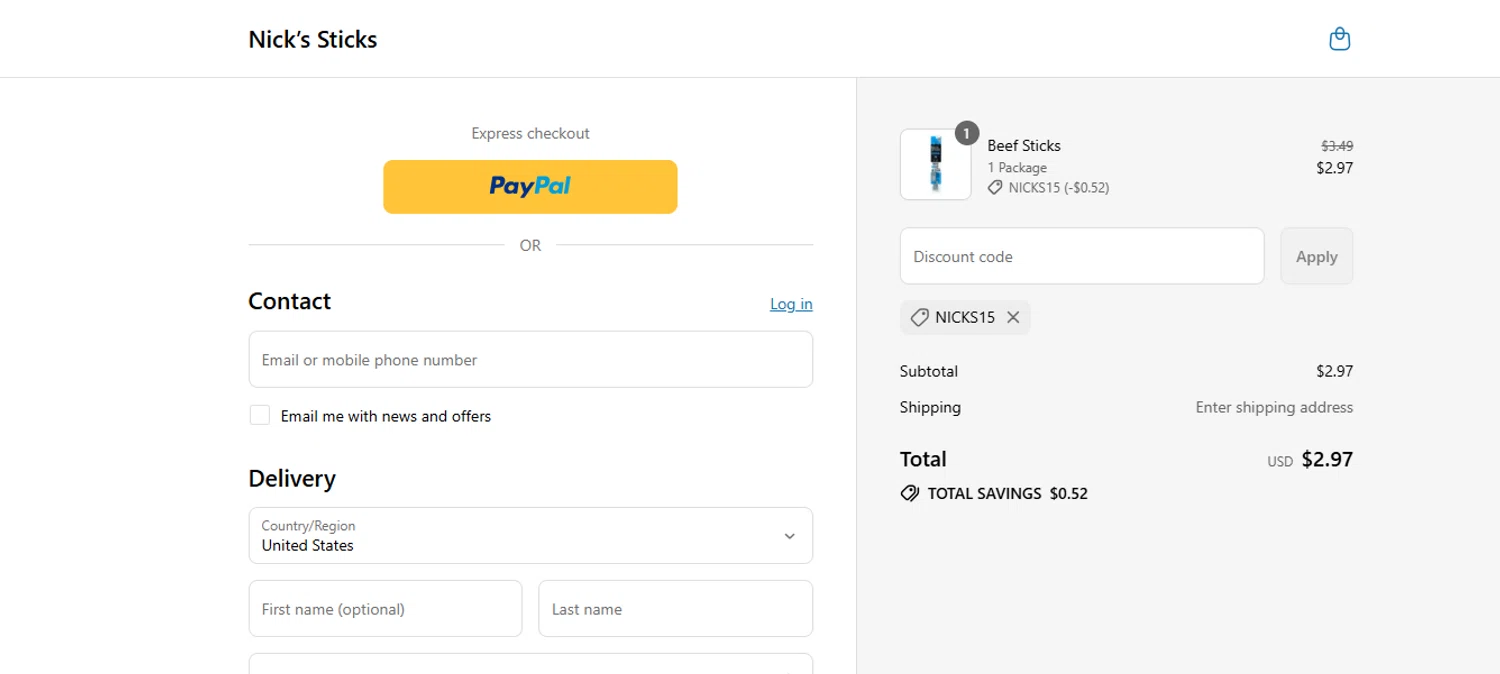Click the tag icon in NICKS15 chip

click(919, 317)
